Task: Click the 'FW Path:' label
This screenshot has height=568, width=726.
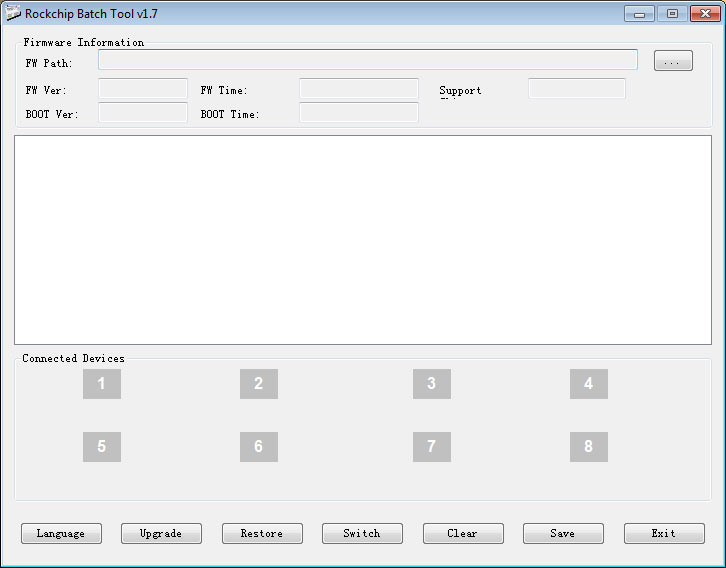Action: (x=49, y=63)
